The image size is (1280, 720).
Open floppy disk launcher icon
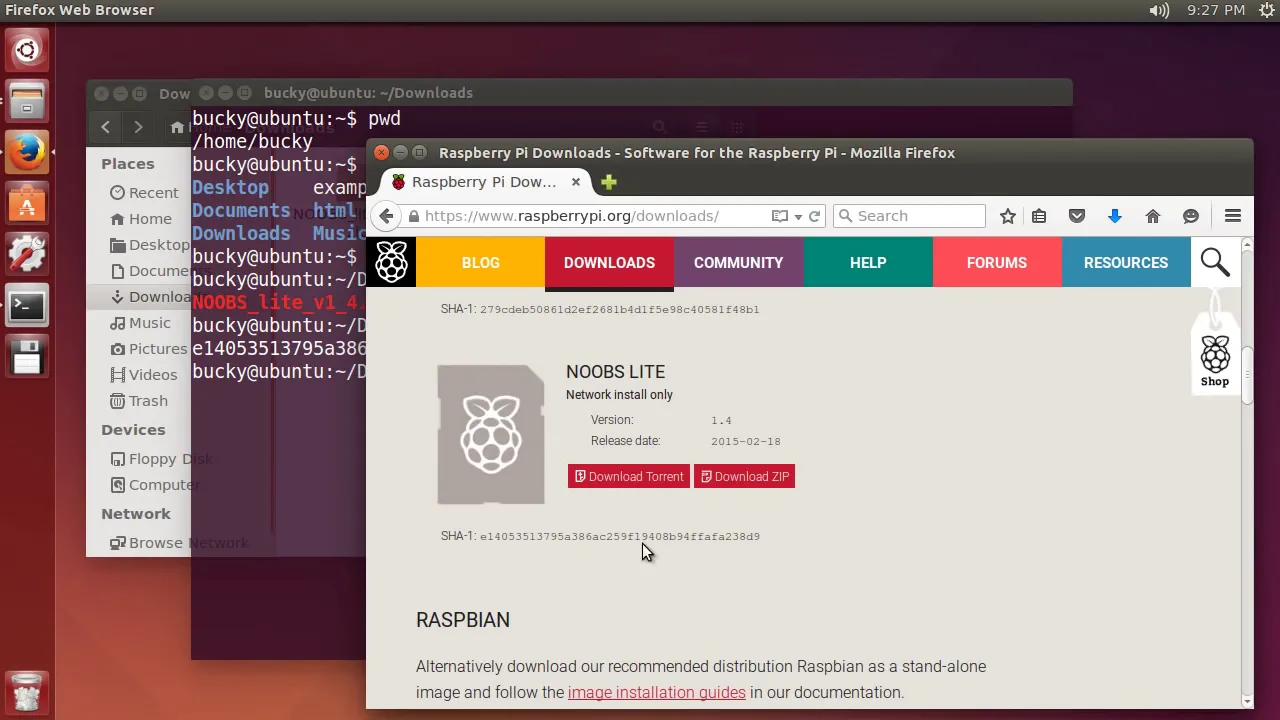pyautogui.click(x=27, y=358)
